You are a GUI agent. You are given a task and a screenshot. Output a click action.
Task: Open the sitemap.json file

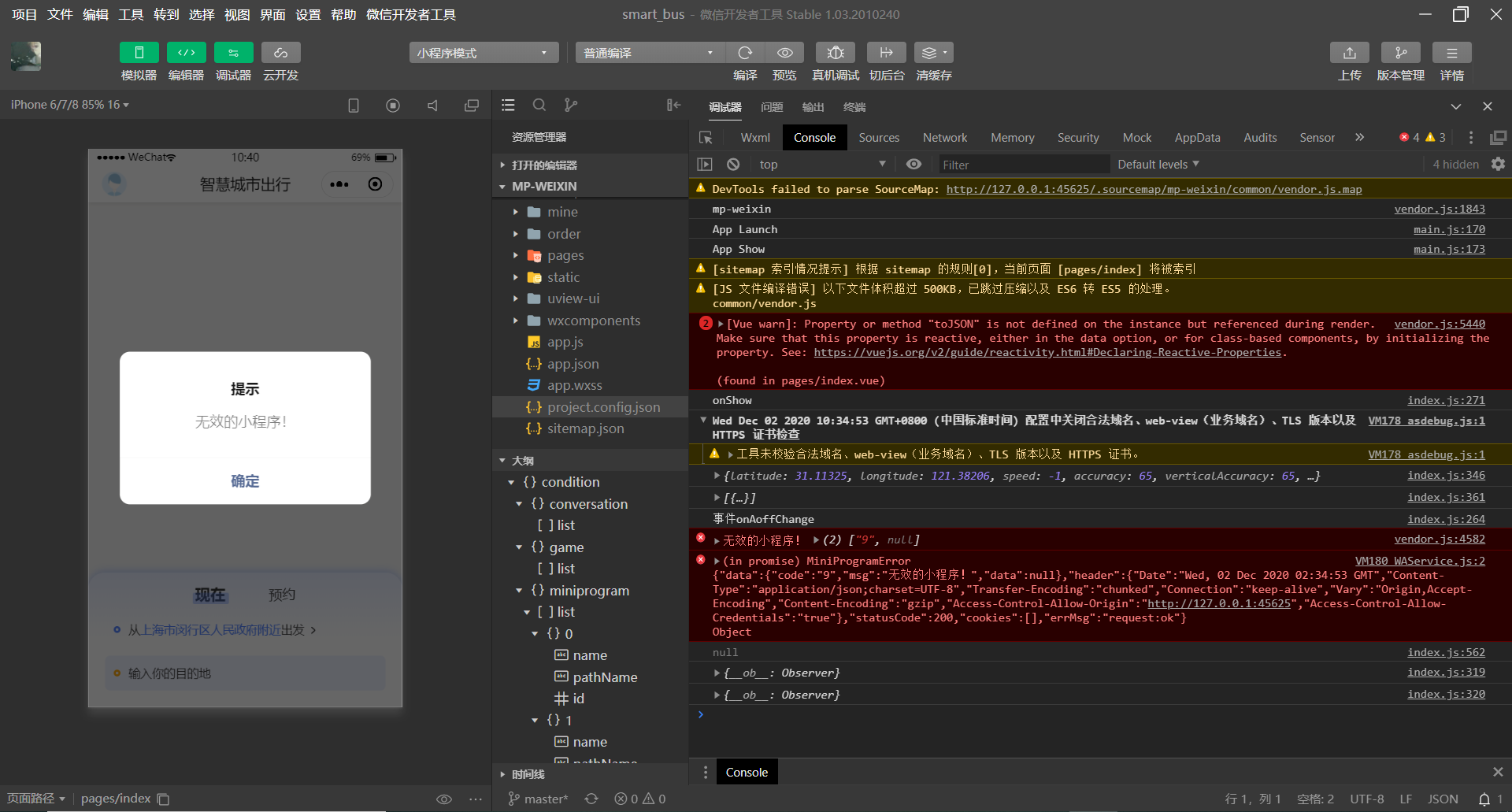tap(591, 428)
